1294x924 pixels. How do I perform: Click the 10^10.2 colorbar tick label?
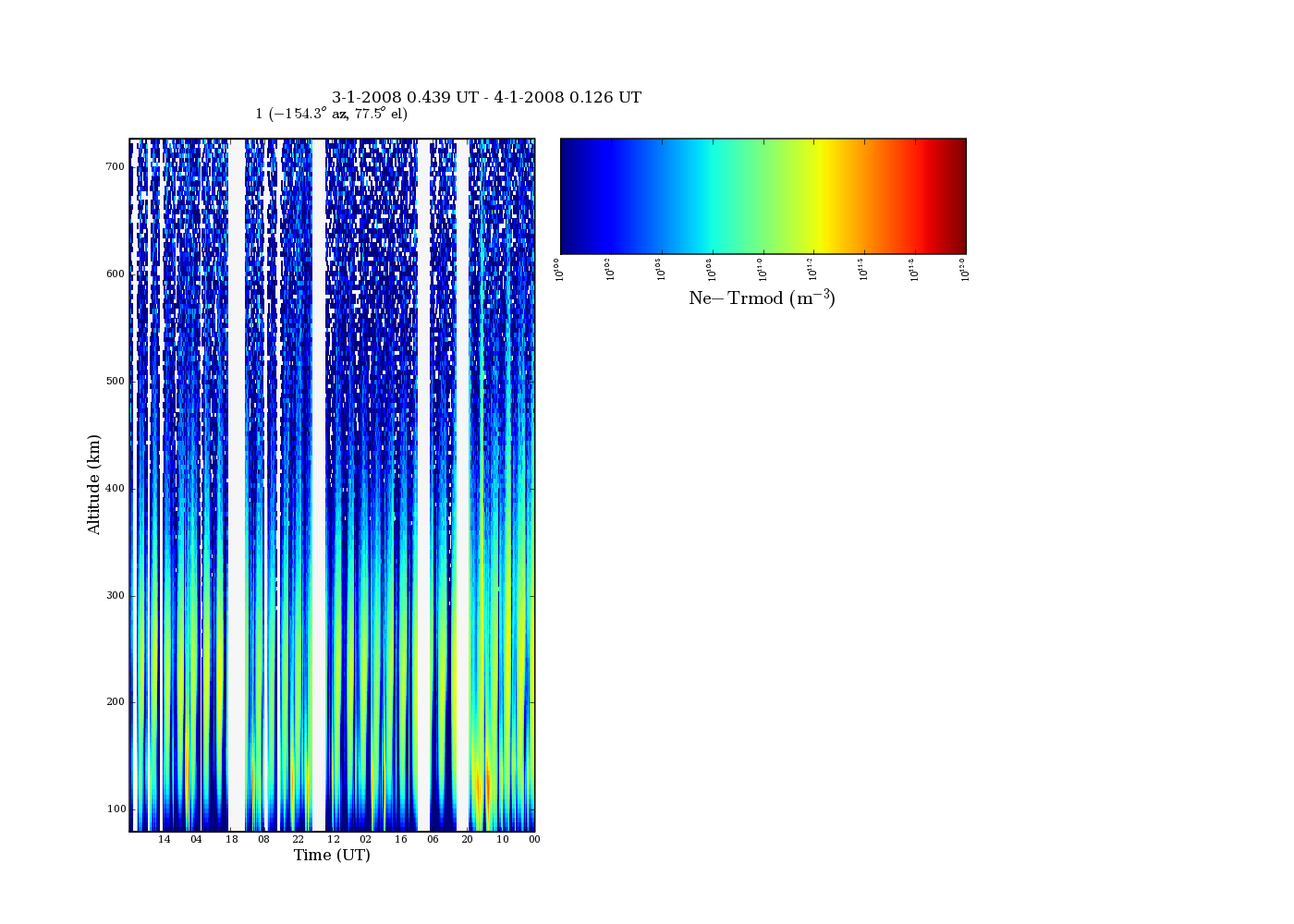(610, 269)
